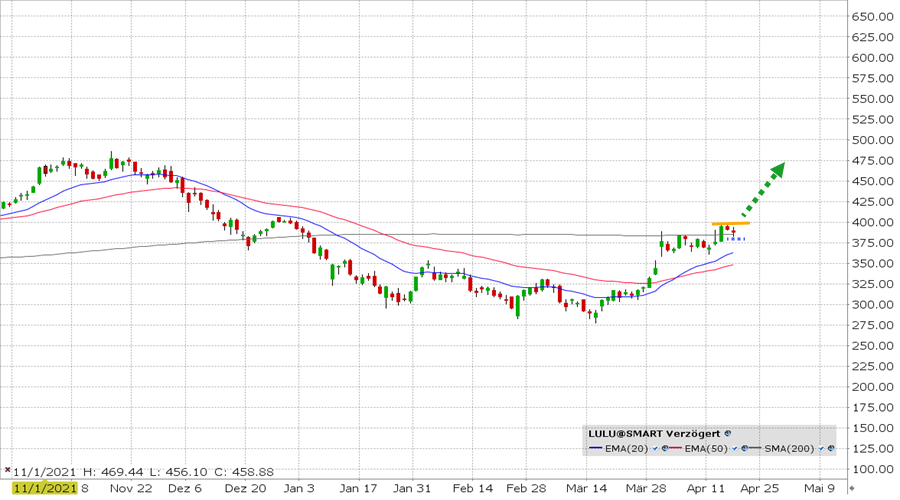Click the red EMA(50) line sample in the legend
Viewport: 900px width, 500px height.
(675, 448)
